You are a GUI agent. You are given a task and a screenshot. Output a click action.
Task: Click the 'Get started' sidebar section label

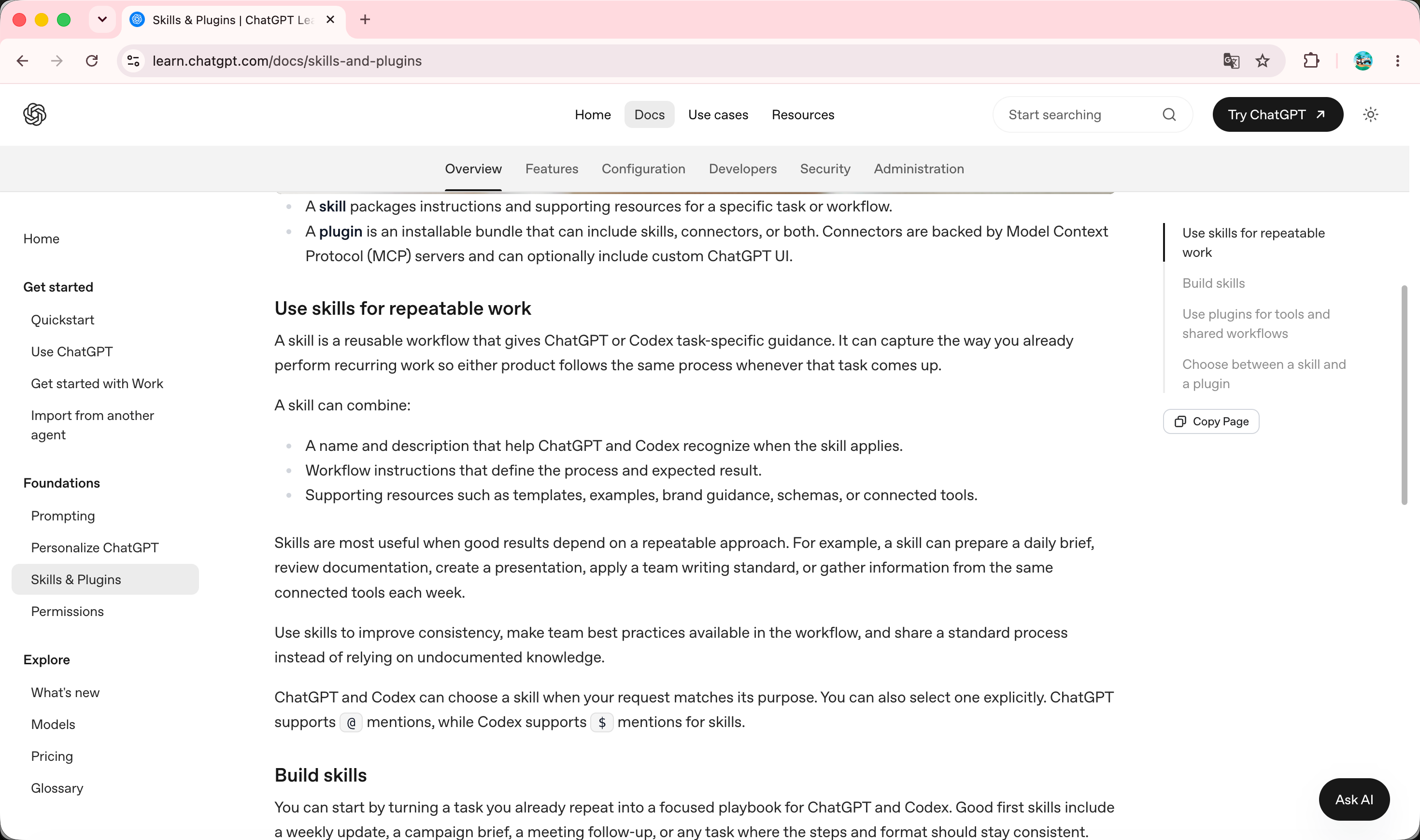click(x=58, y=287)
